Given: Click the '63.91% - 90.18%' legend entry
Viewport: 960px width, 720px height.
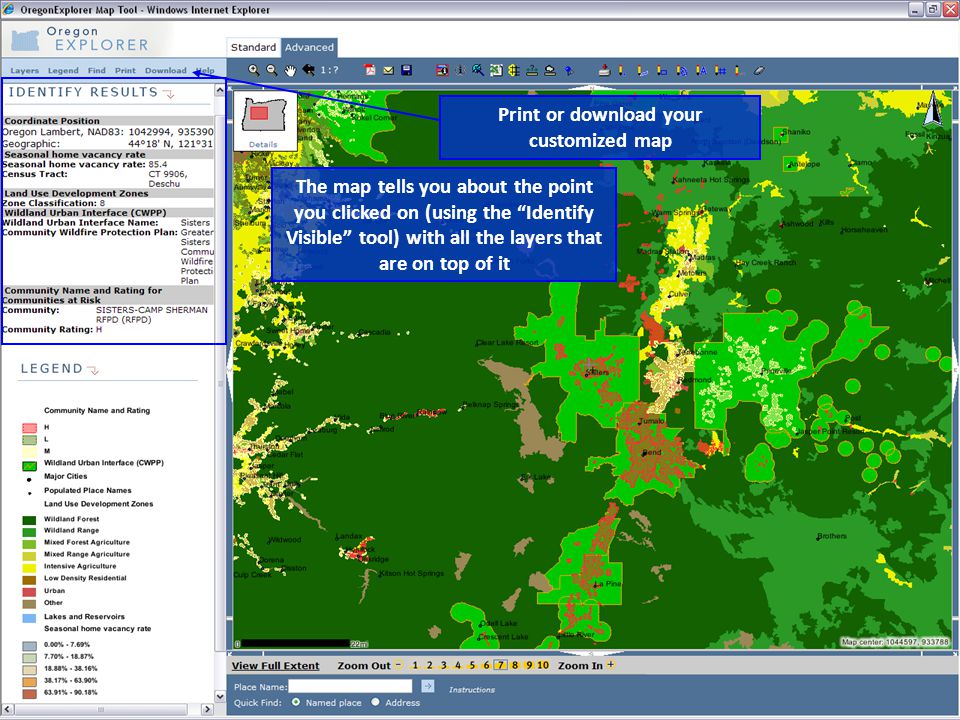Looking at the screenshot, I should [71, 692].
